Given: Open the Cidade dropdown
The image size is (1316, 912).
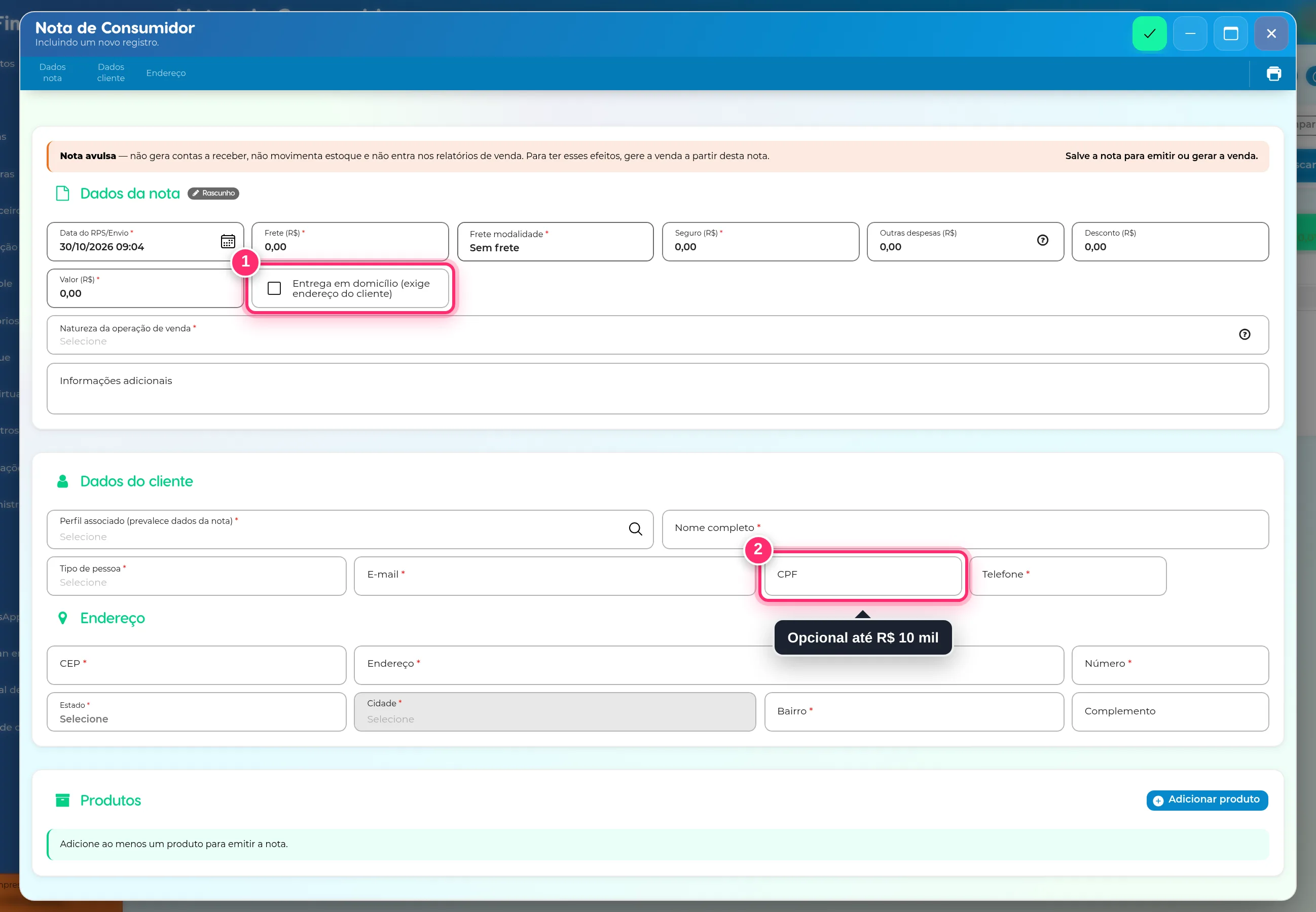Looking at the screenshot, I should pyautogui.click(x=555, y=712).
